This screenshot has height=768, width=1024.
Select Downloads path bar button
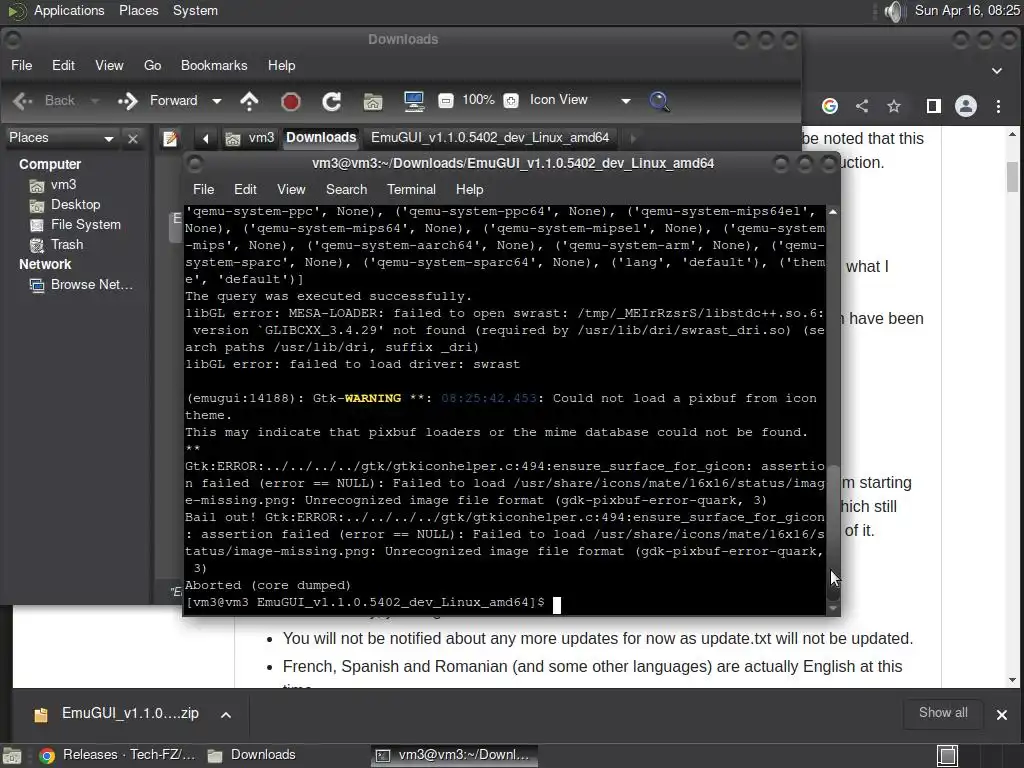tap(321, 138)
